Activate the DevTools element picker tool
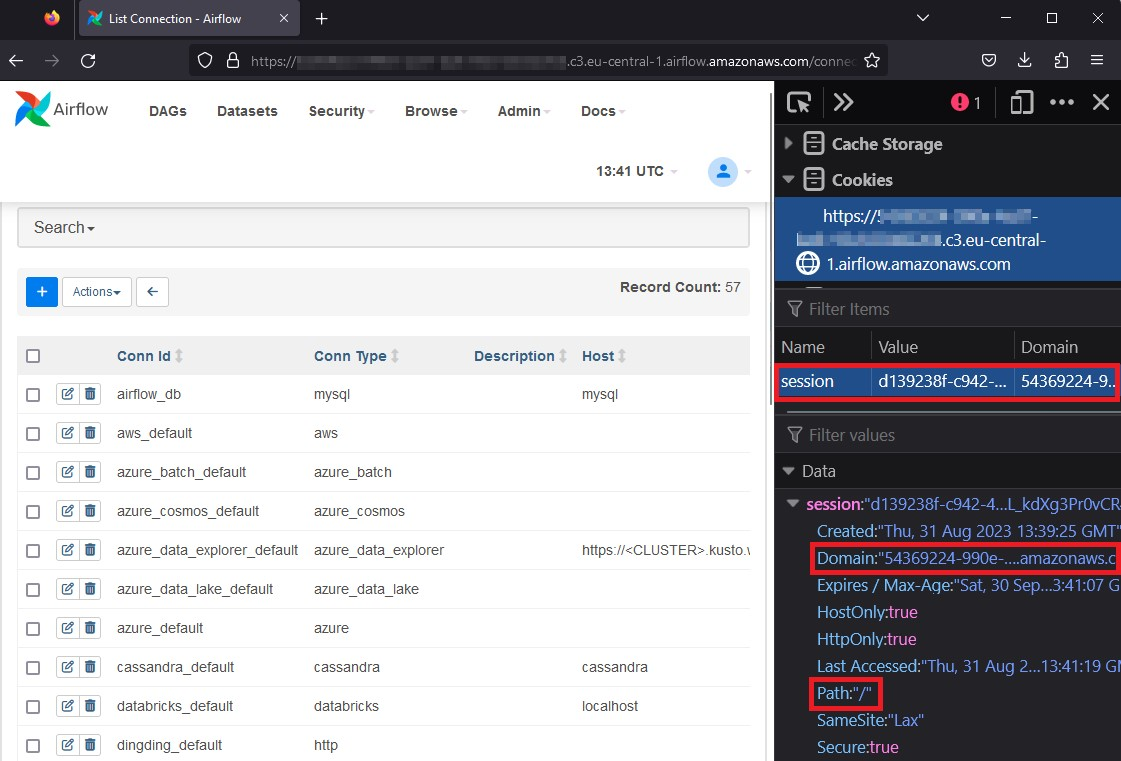1121x761 pixels. [x=797, y=101]
